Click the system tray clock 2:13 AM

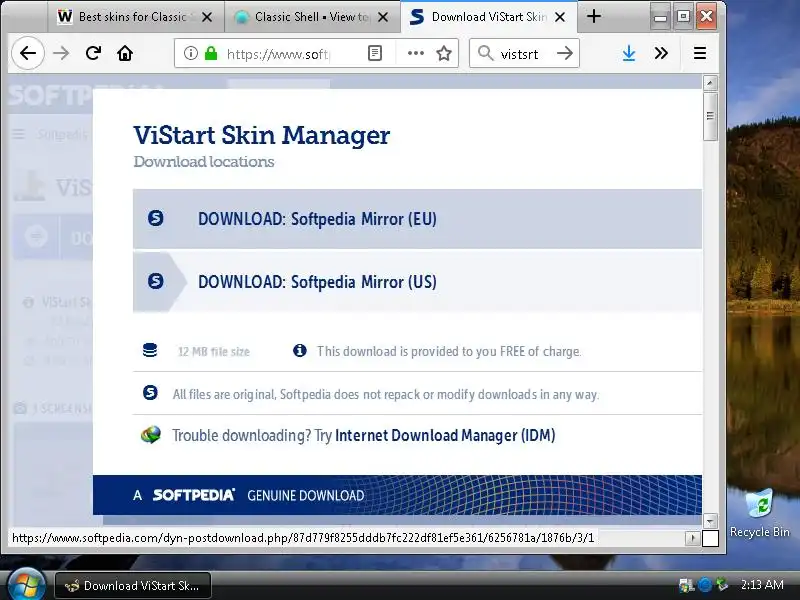point(762,585)
